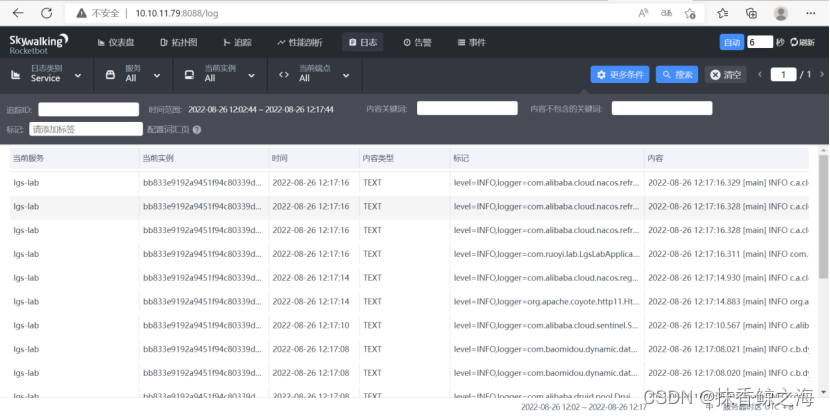Select log row with content 12:17:16.329
Screen dimensions: 830x416
coord(409,183)
